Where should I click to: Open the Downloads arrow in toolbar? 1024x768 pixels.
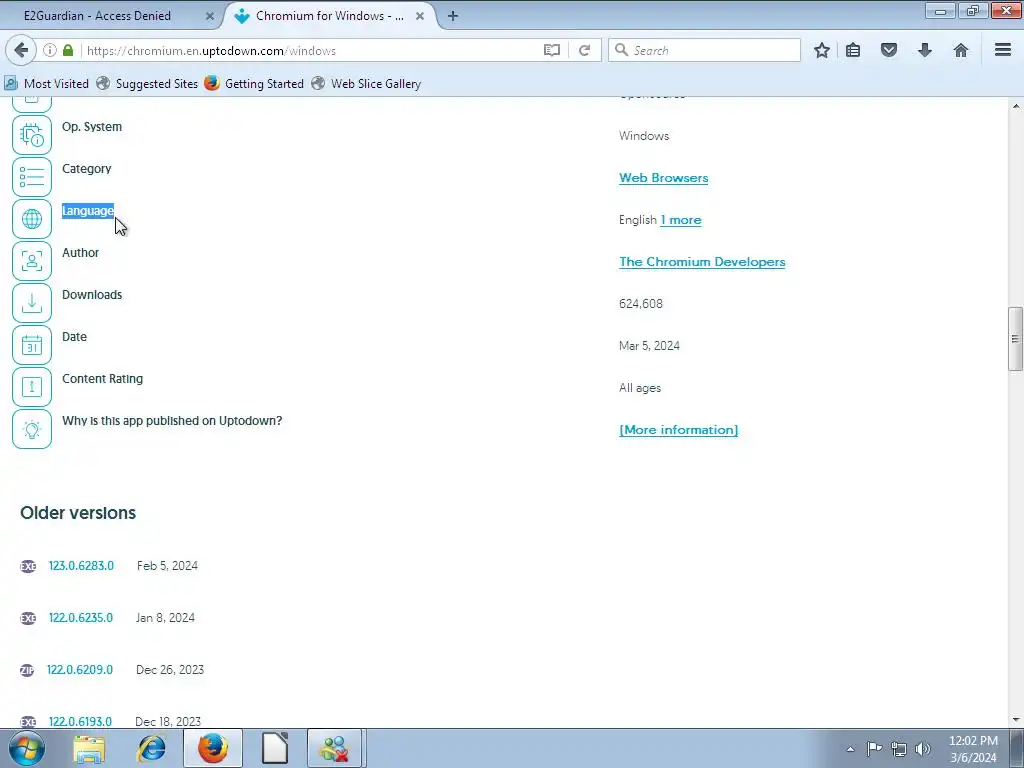925,50
